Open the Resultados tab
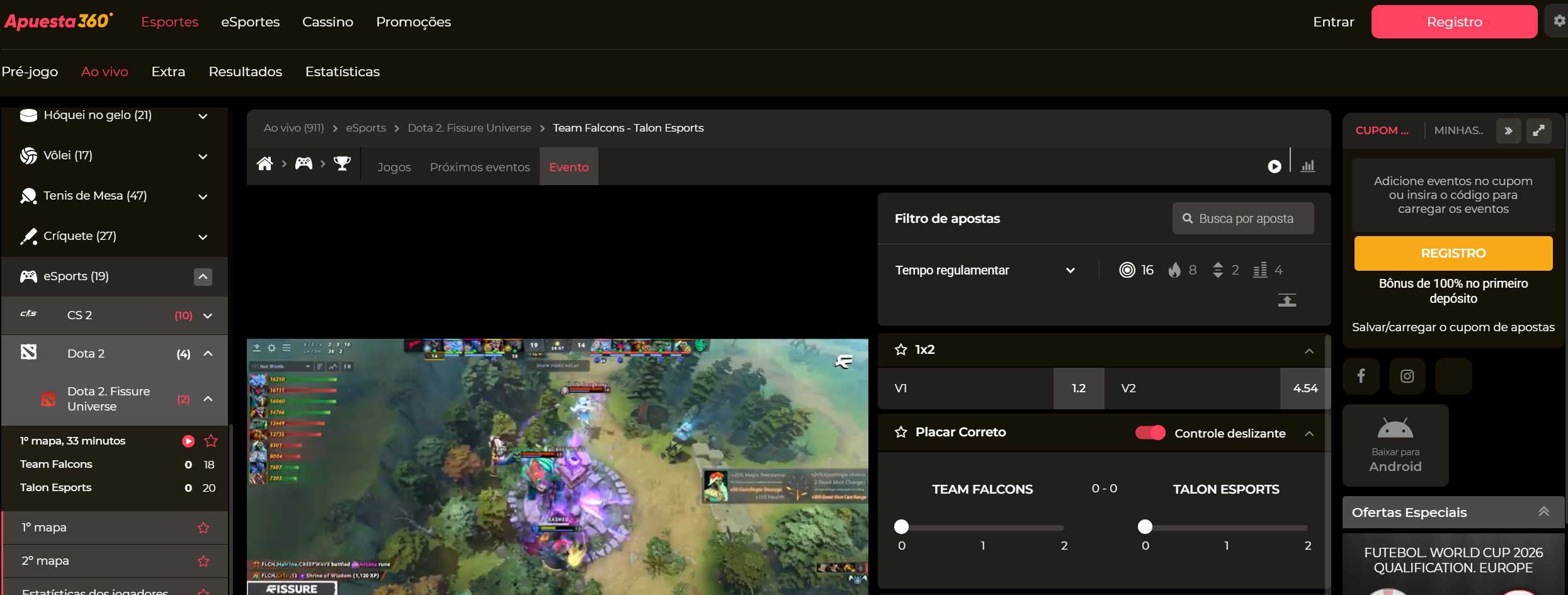The width and height of the screenshot is (1568, 595). pos(245,72)
